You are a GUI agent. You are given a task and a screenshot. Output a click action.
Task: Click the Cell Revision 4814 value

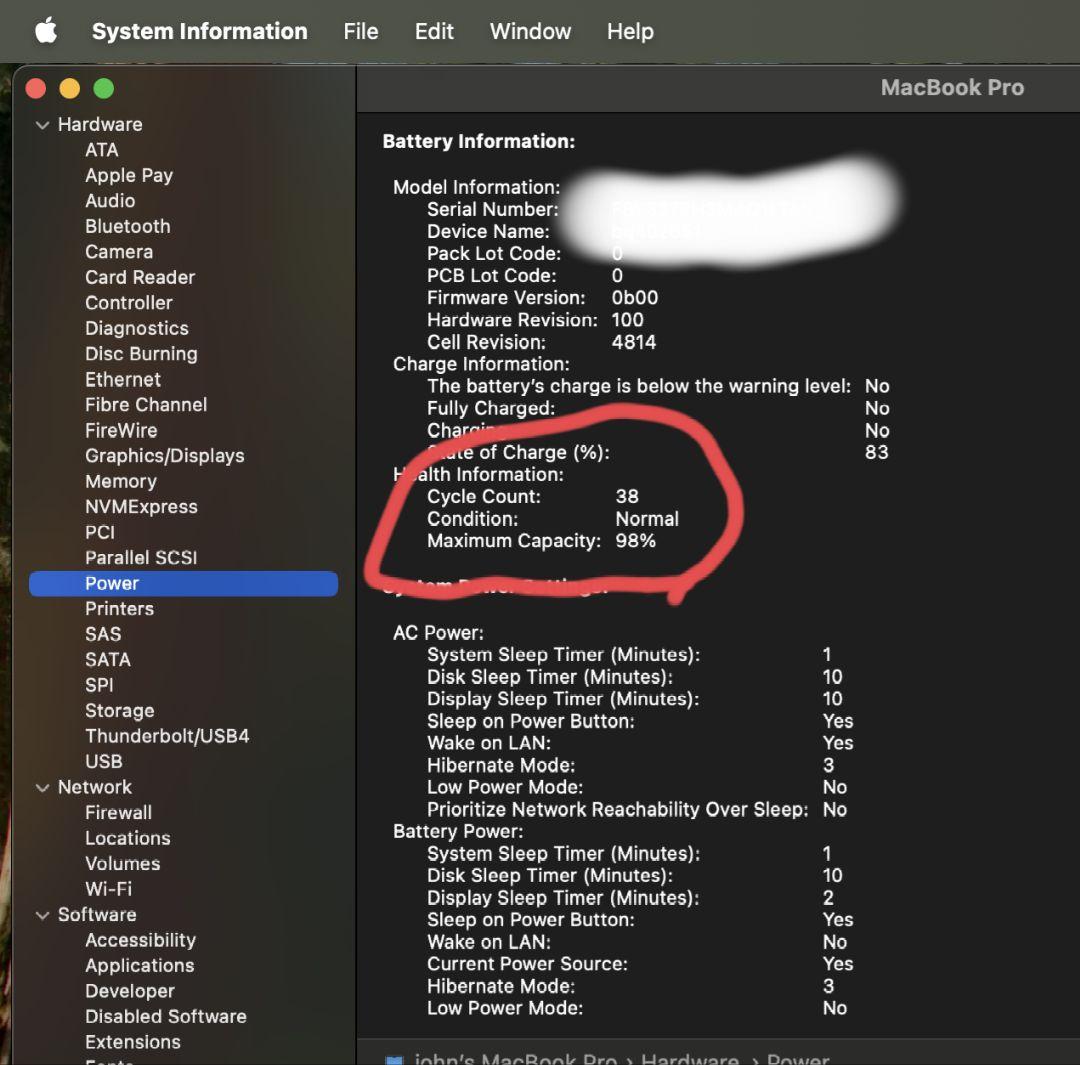tap(634, 342)
